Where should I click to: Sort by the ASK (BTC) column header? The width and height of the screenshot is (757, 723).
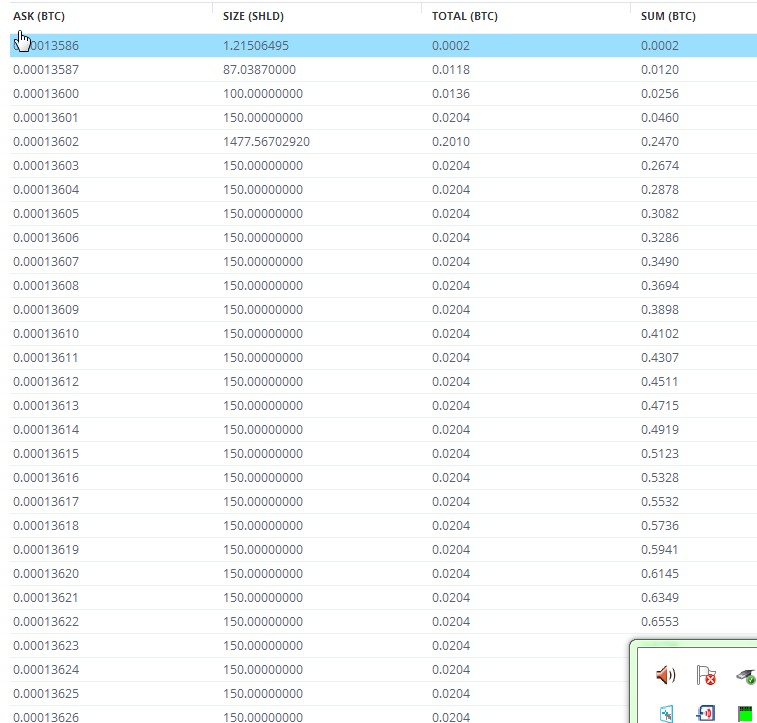tap(39, 16)
